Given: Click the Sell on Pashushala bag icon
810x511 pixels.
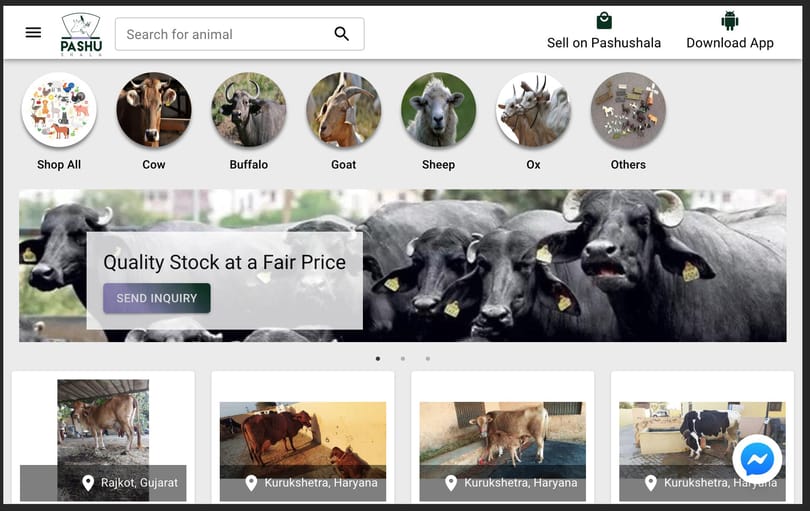Looking at the screenshot, I should click(x=604, y=21).
